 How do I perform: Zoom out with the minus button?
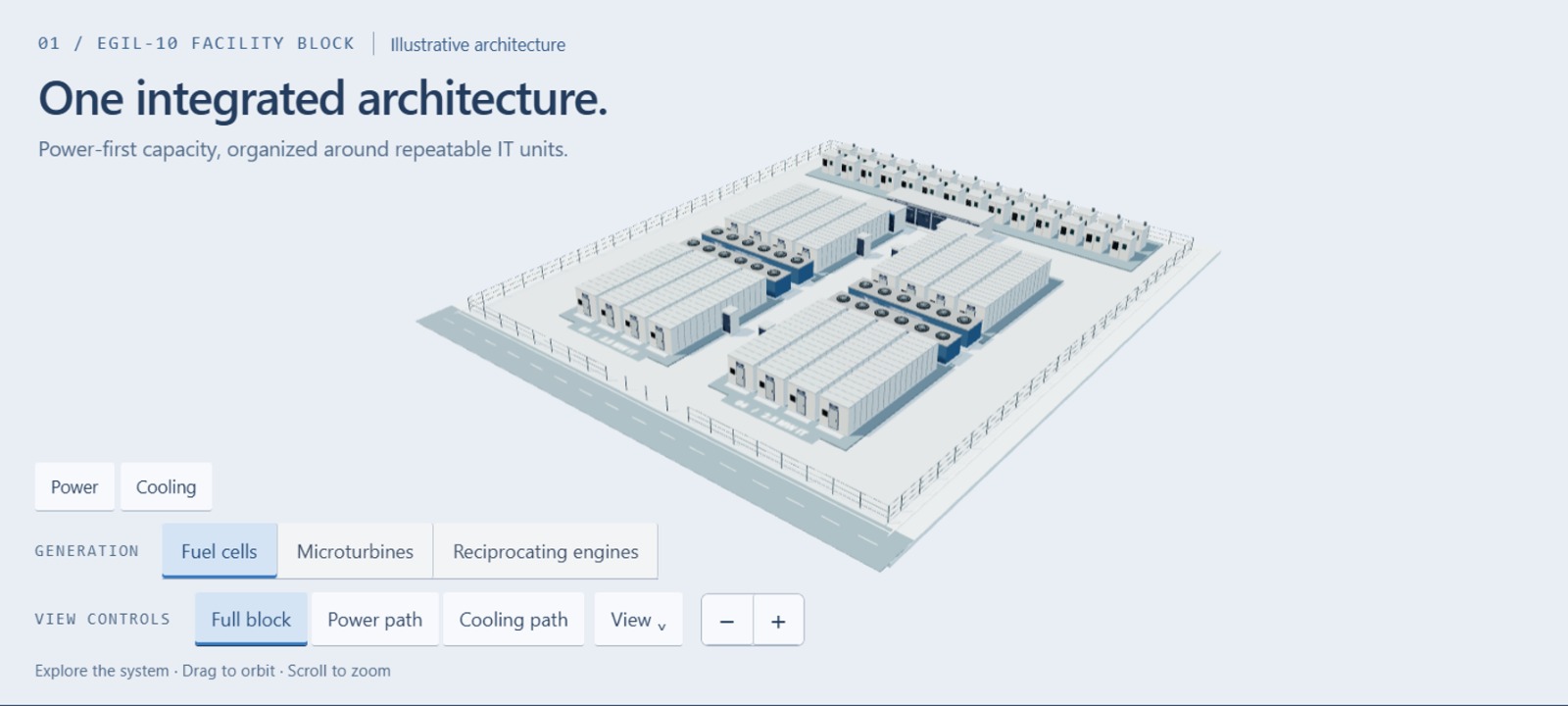click(727, 620)
